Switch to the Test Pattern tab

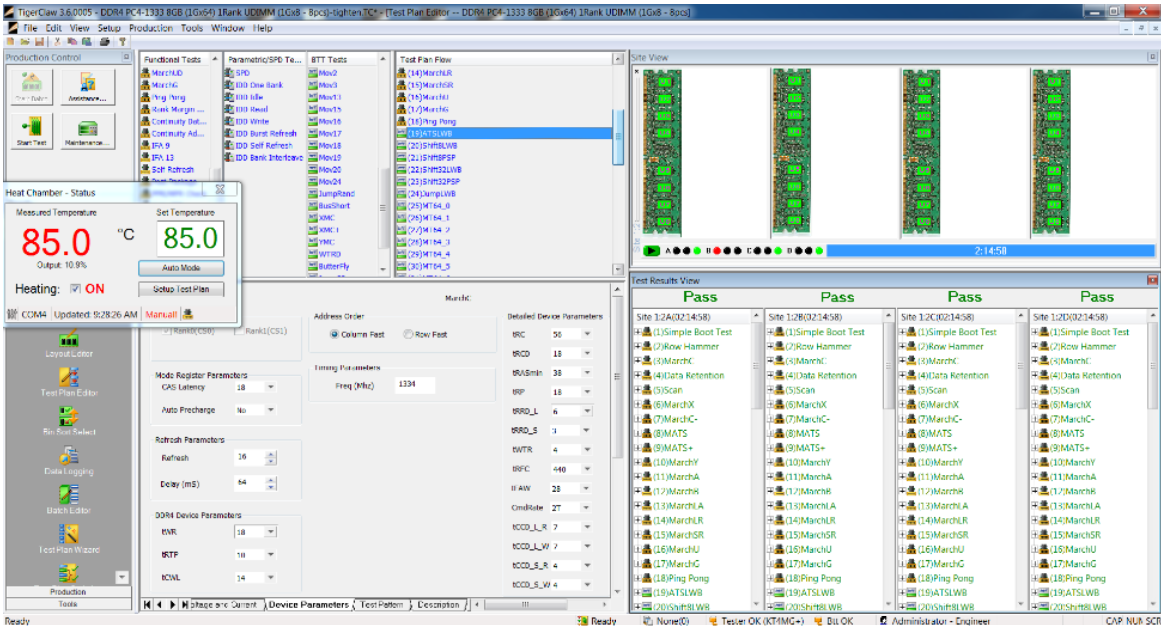click(382, 605)
